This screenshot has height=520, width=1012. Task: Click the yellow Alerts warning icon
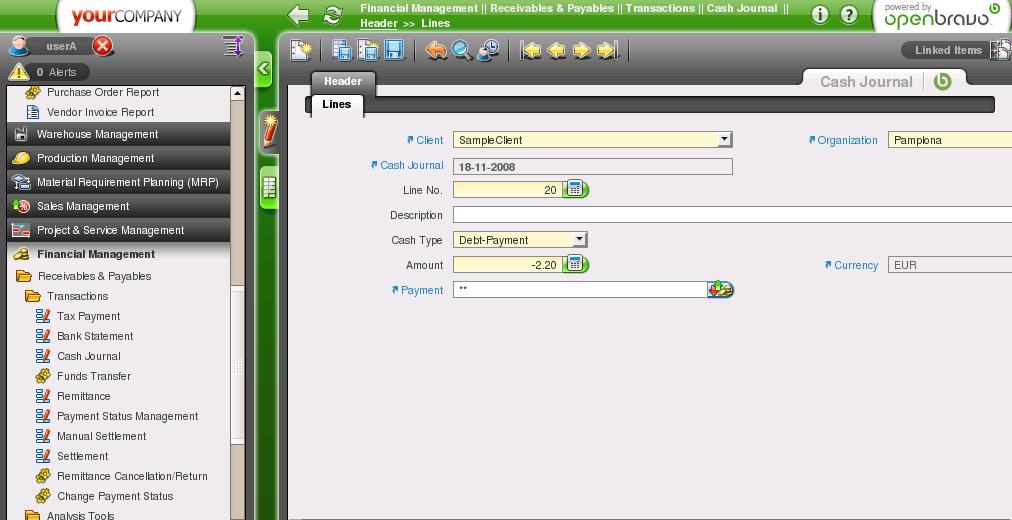19,72
